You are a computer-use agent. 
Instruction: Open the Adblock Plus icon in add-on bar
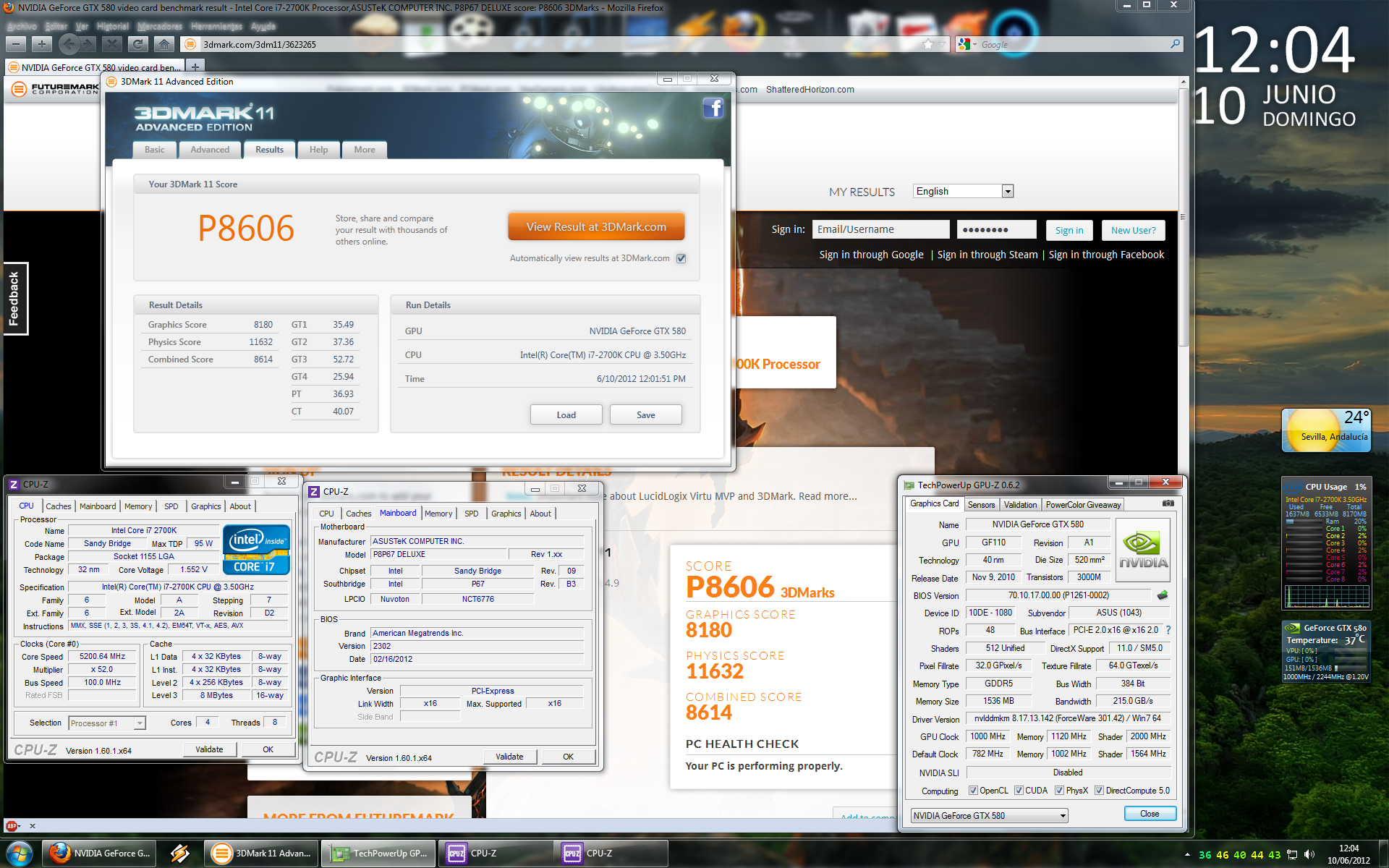pyautogui.click(x=12, y=825)
